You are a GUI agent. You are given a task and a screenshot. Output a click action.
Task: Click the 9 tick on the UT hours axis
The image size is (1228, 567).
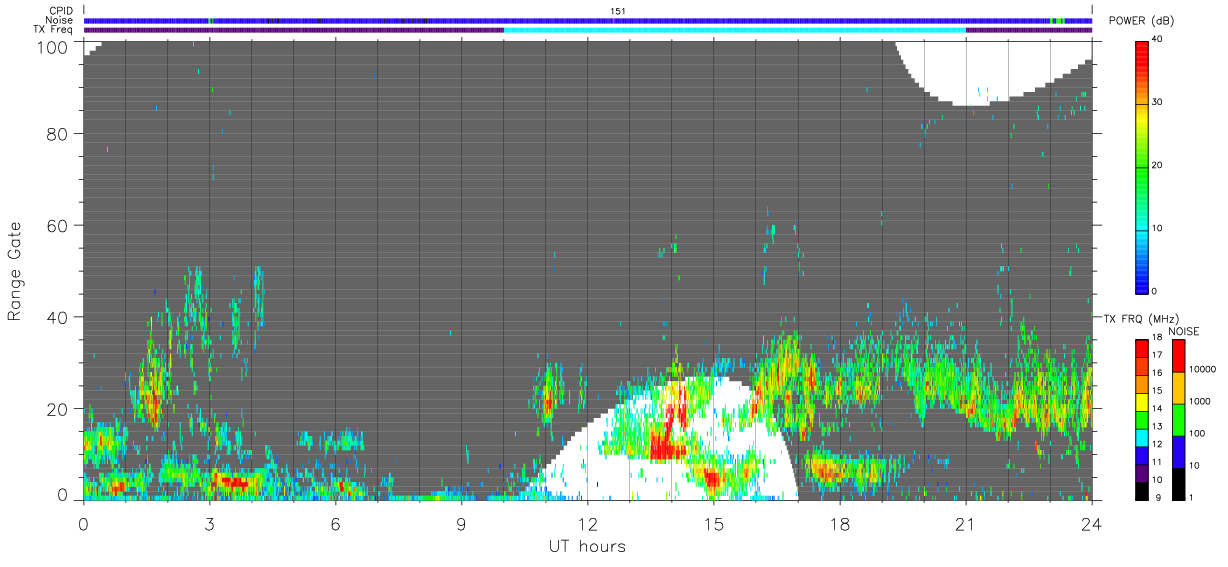click(461, 524)
